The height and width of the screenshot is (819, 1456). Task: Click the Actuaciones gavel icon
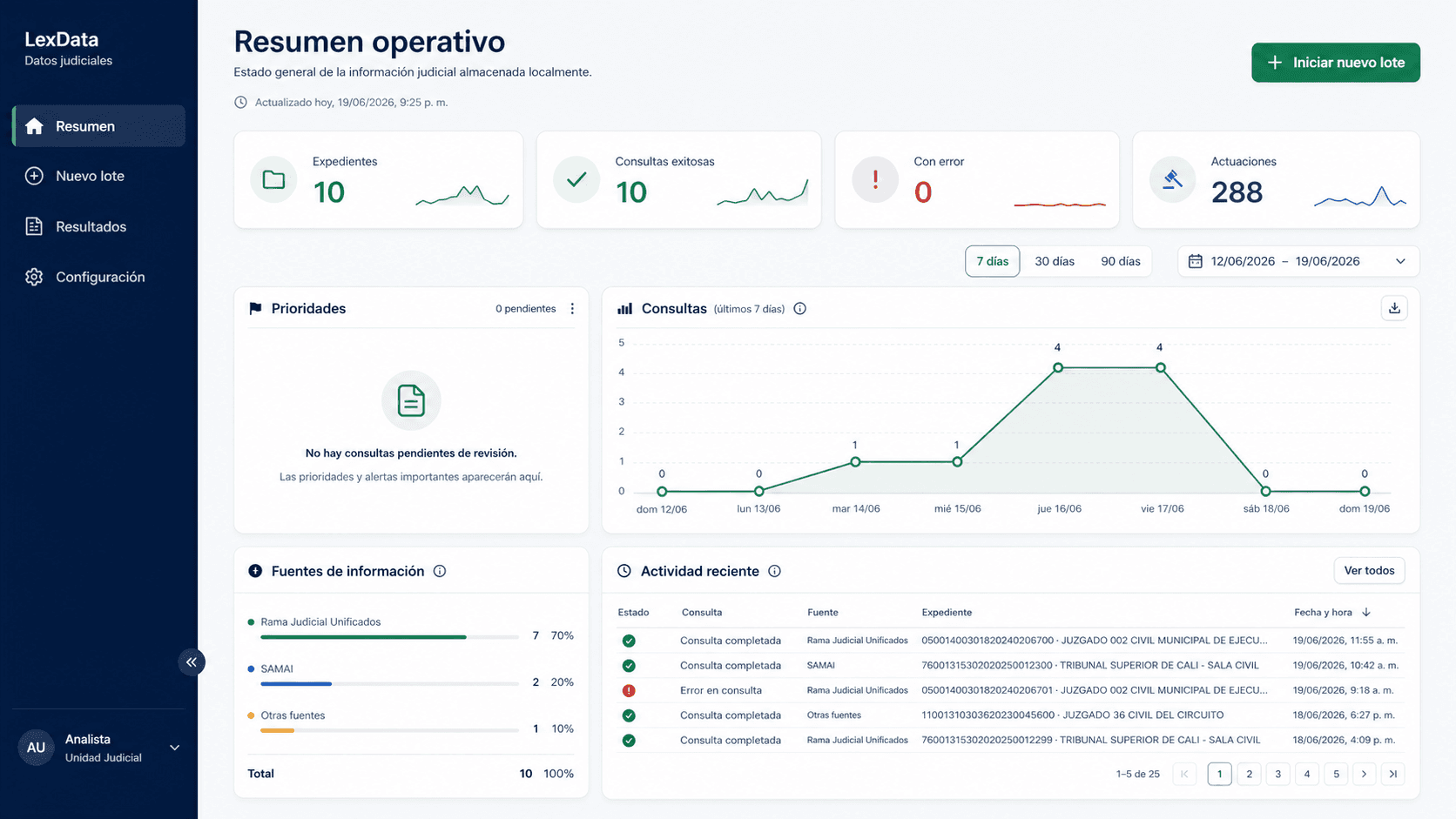[x=1172, y=180]
